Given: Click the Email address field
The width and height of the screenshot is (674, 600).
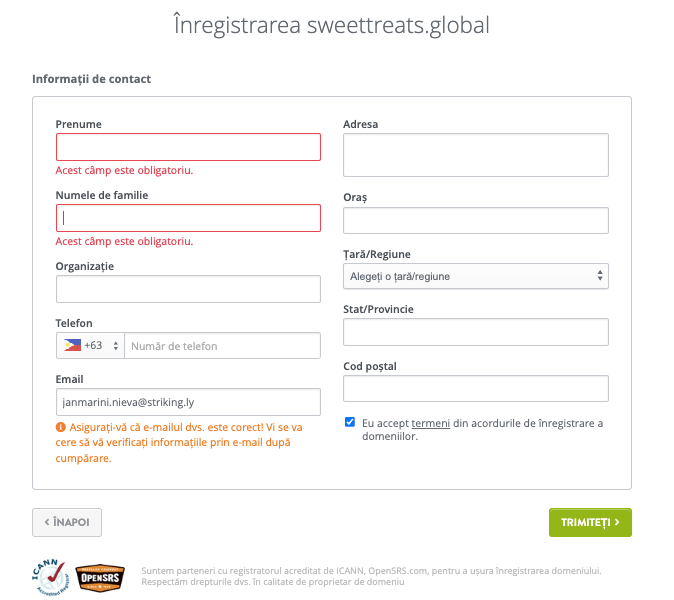Looking at the screenshot, I should pos(188,402).
